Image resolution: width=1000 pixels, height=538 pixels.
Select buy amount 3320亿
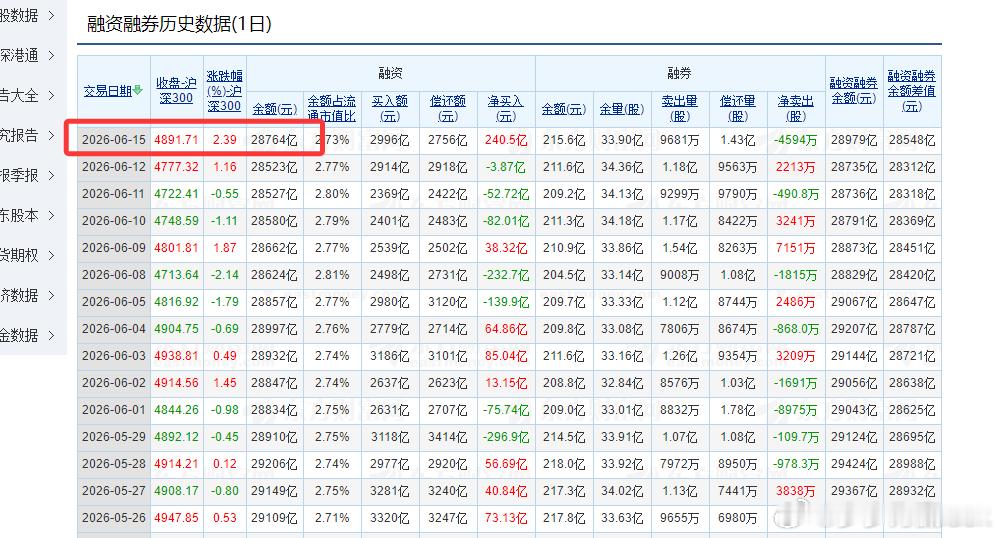390,518
